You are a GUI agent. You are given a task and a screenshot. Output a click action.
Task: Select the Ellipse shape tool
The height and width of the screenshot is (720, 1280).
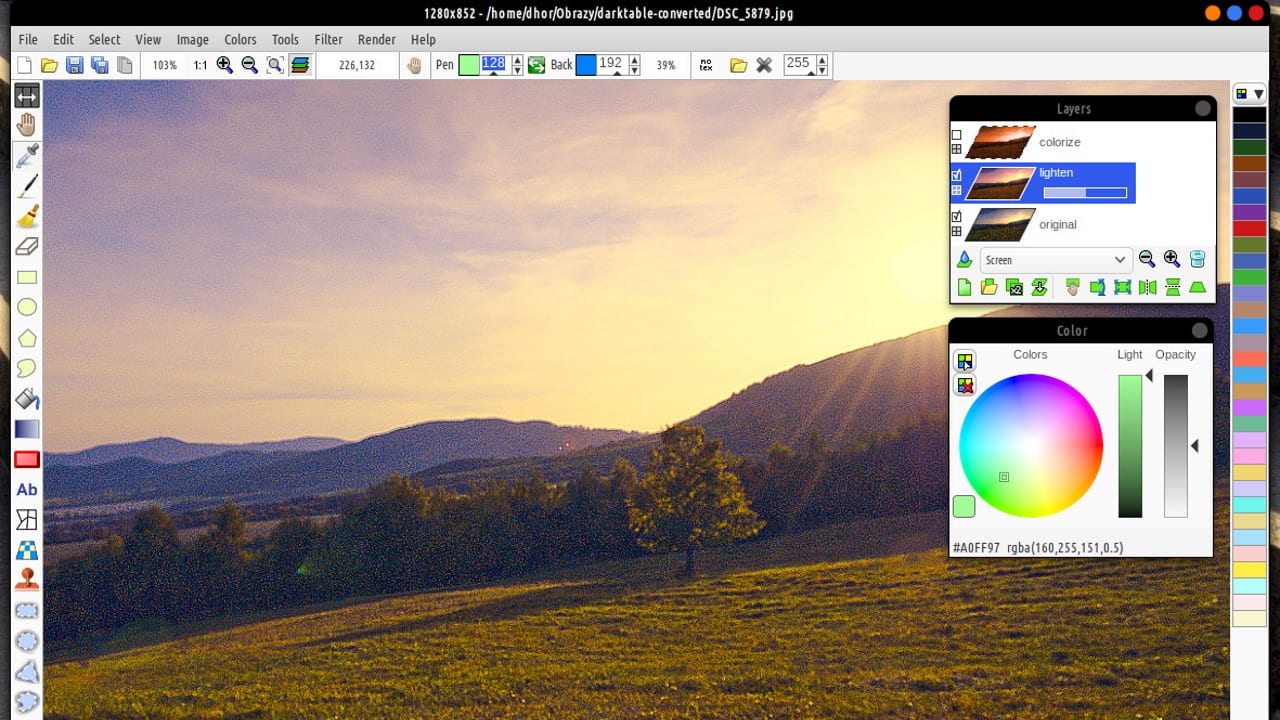pyautogui.click(x=27, y=307)
